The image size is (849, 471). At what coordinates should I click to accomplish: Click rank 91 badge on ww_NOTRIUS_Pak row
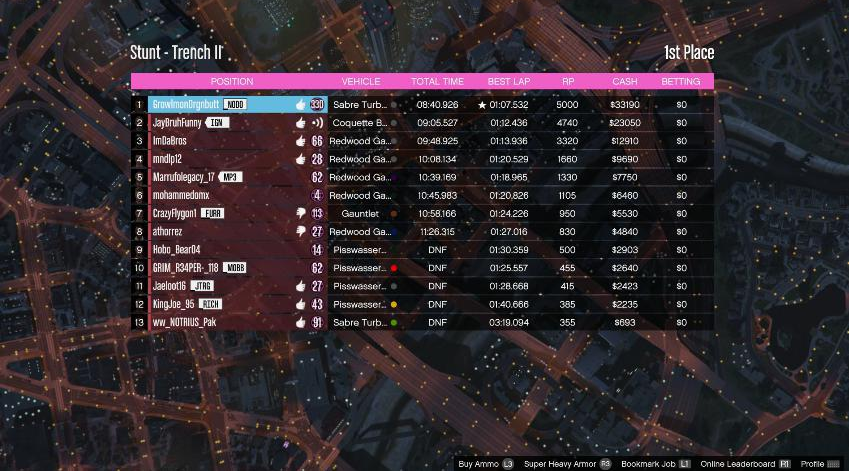[x=317, y=323]
